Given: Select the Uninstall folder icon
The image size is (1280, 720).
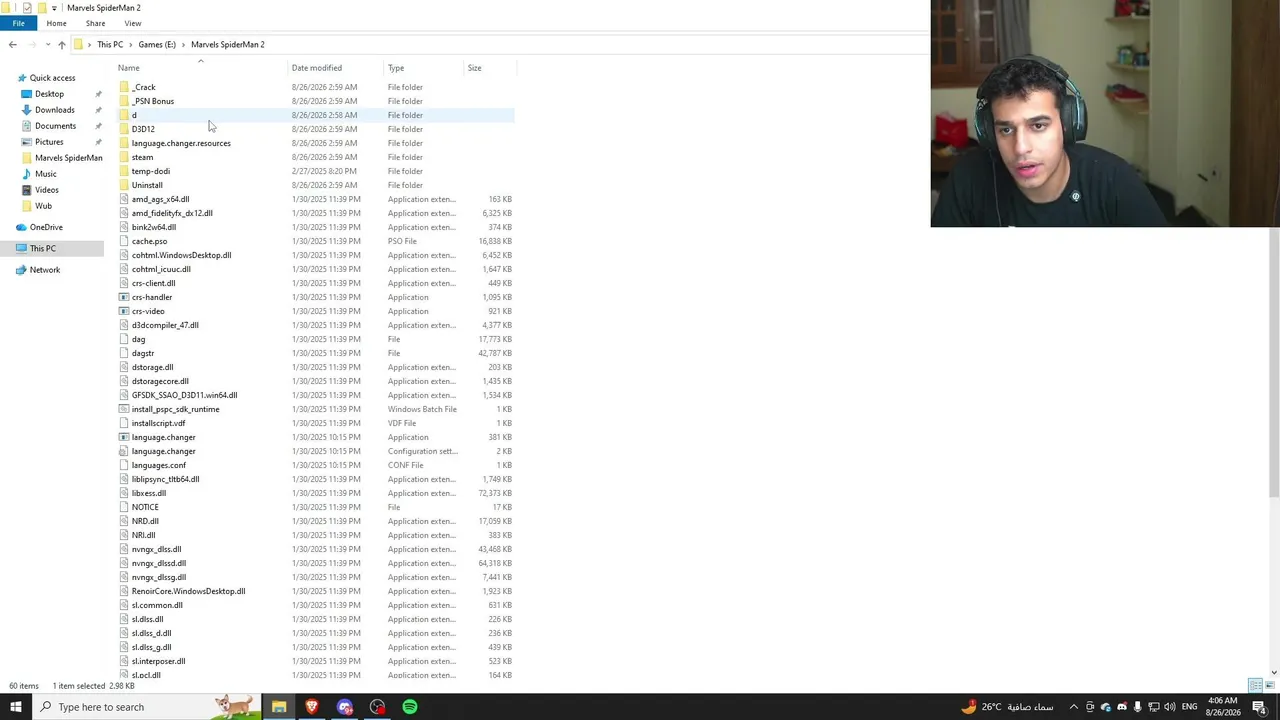Looking at the screenshot, I should tap(124, 185).
